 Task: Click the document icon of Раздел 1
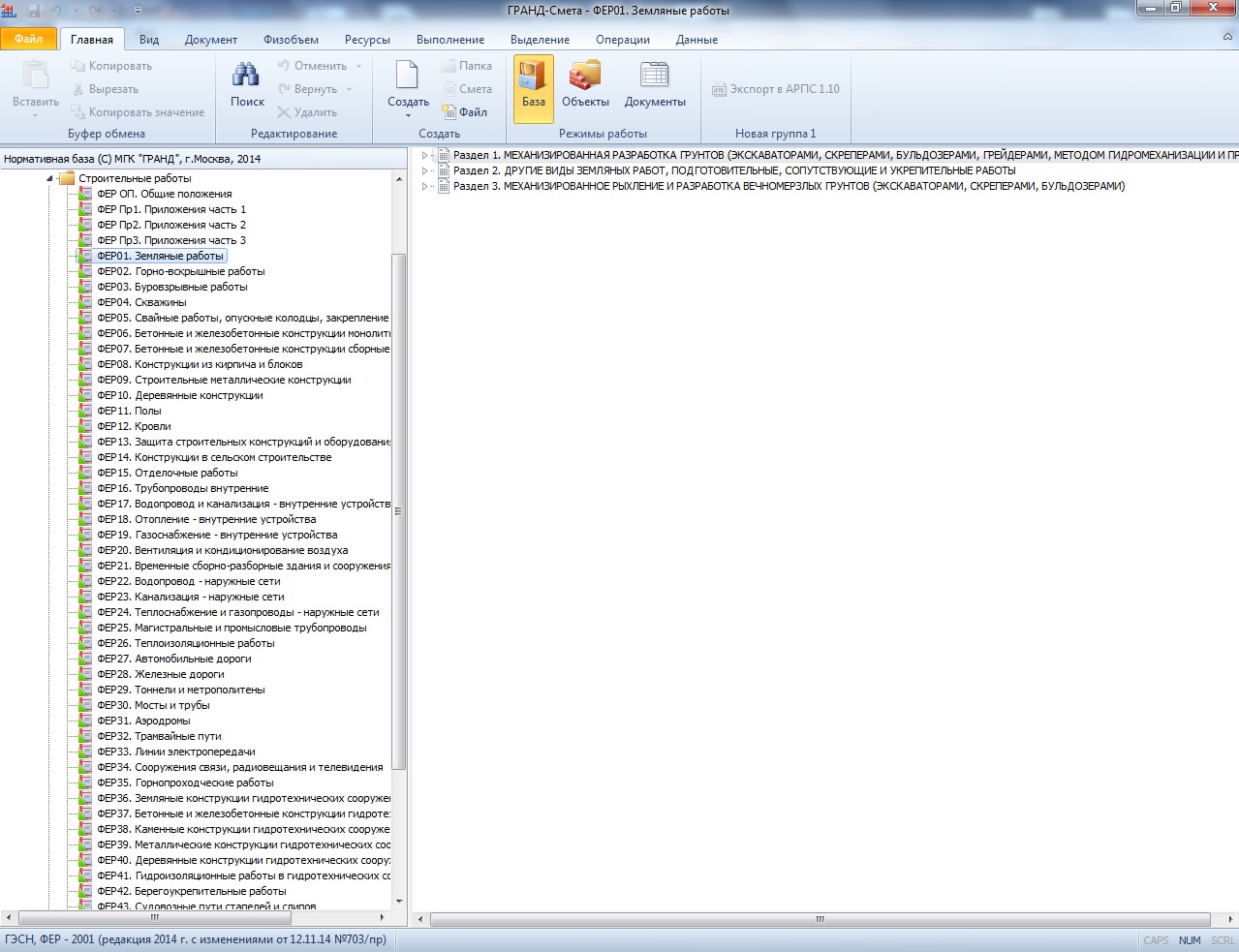444,155
